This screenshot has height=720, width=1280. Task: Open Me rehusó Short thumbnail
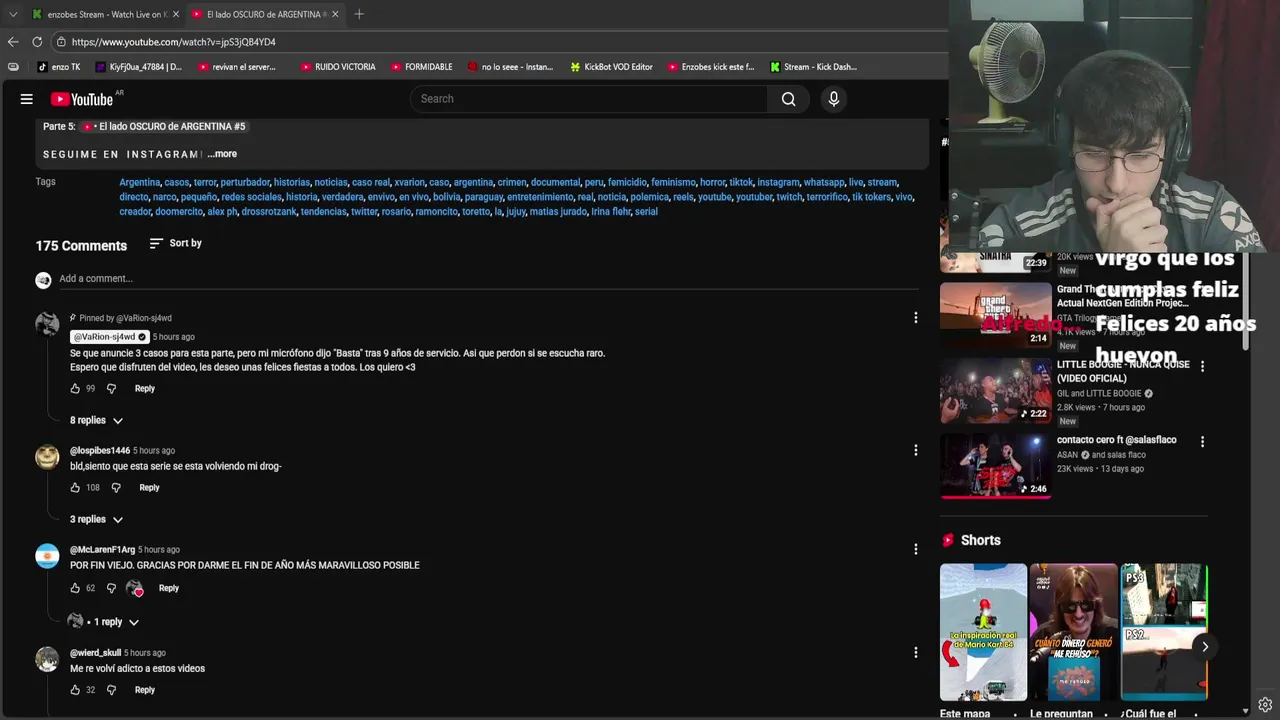pyautogui.click(x=1073, y=632)
